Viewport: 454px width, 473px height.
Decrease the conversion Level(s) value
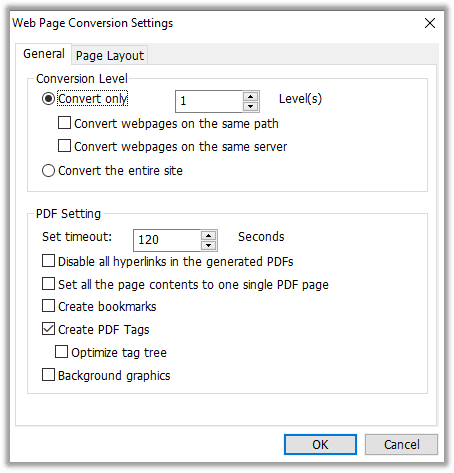[x=250, y=106]
